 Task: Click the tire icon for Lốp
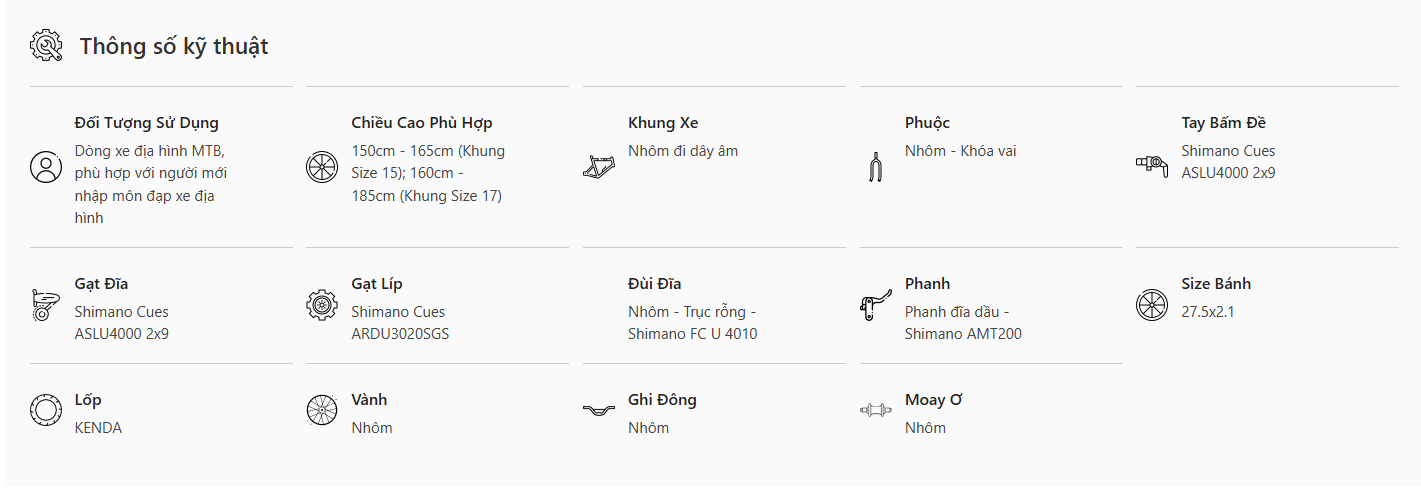click(46, 410)
